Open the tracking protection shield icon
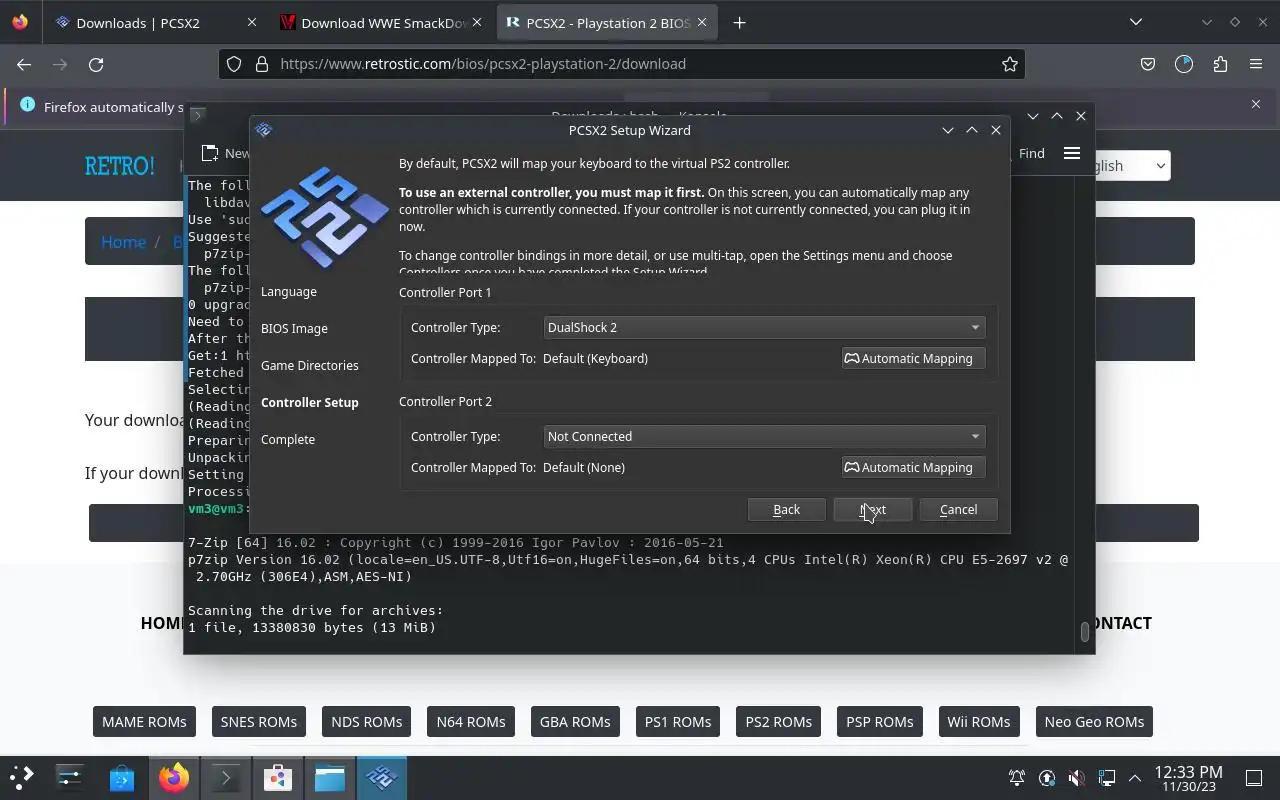This screenshot has width=1280, height=800. (234, 64)
